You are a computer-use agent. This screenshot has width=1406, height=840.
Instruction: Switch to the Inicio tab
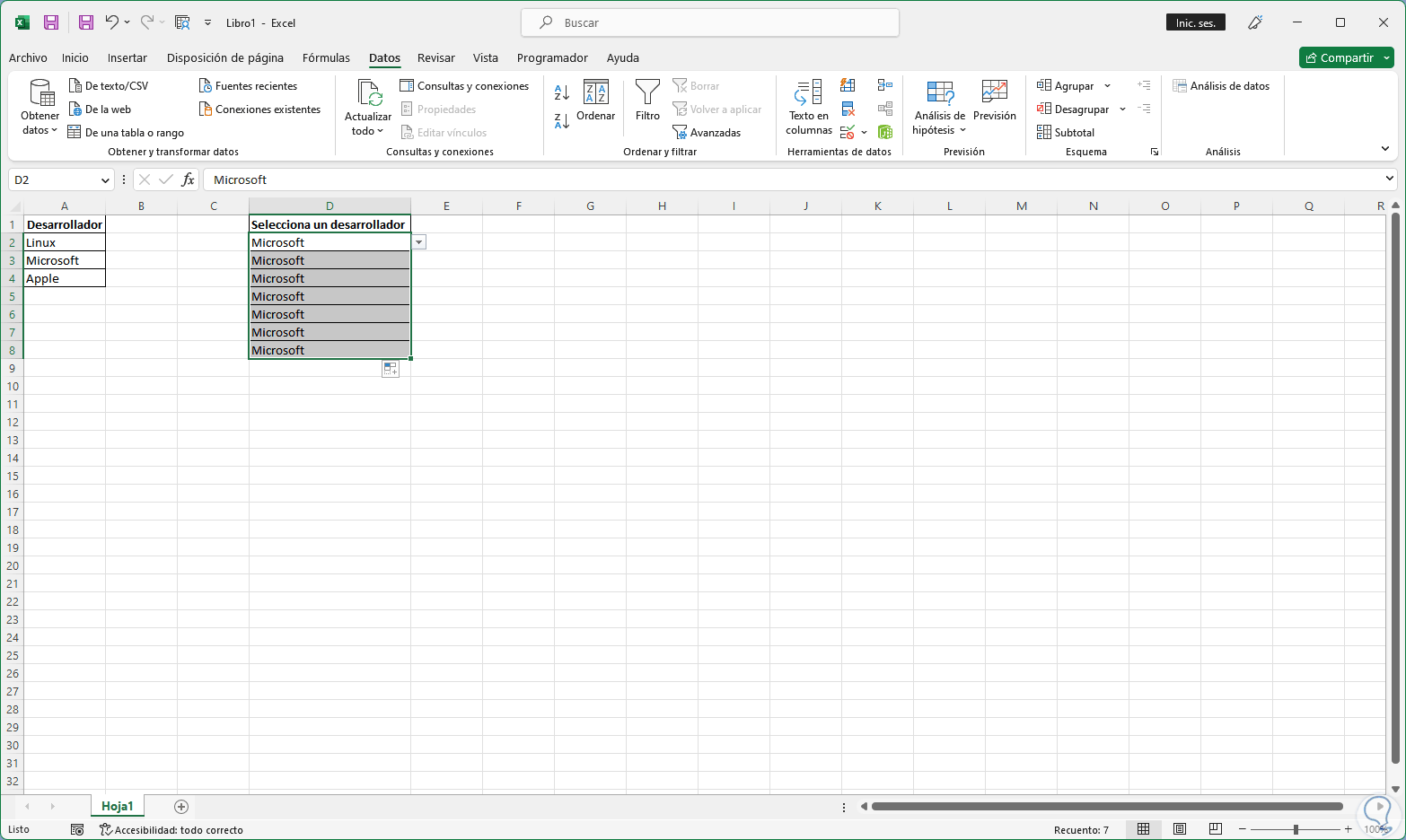(x=75, y=57)
